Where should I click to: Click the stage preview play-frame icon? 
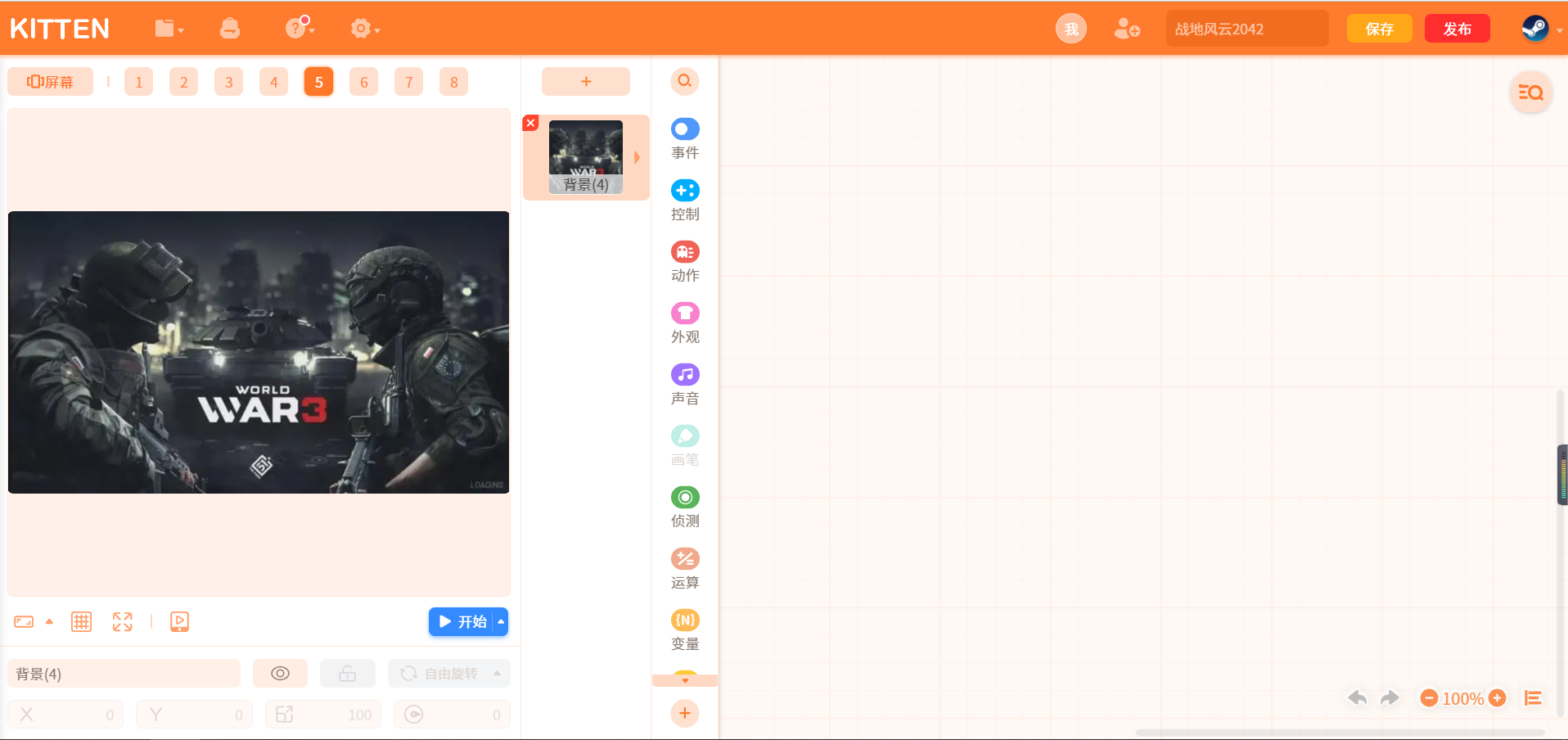click(179, 622)
